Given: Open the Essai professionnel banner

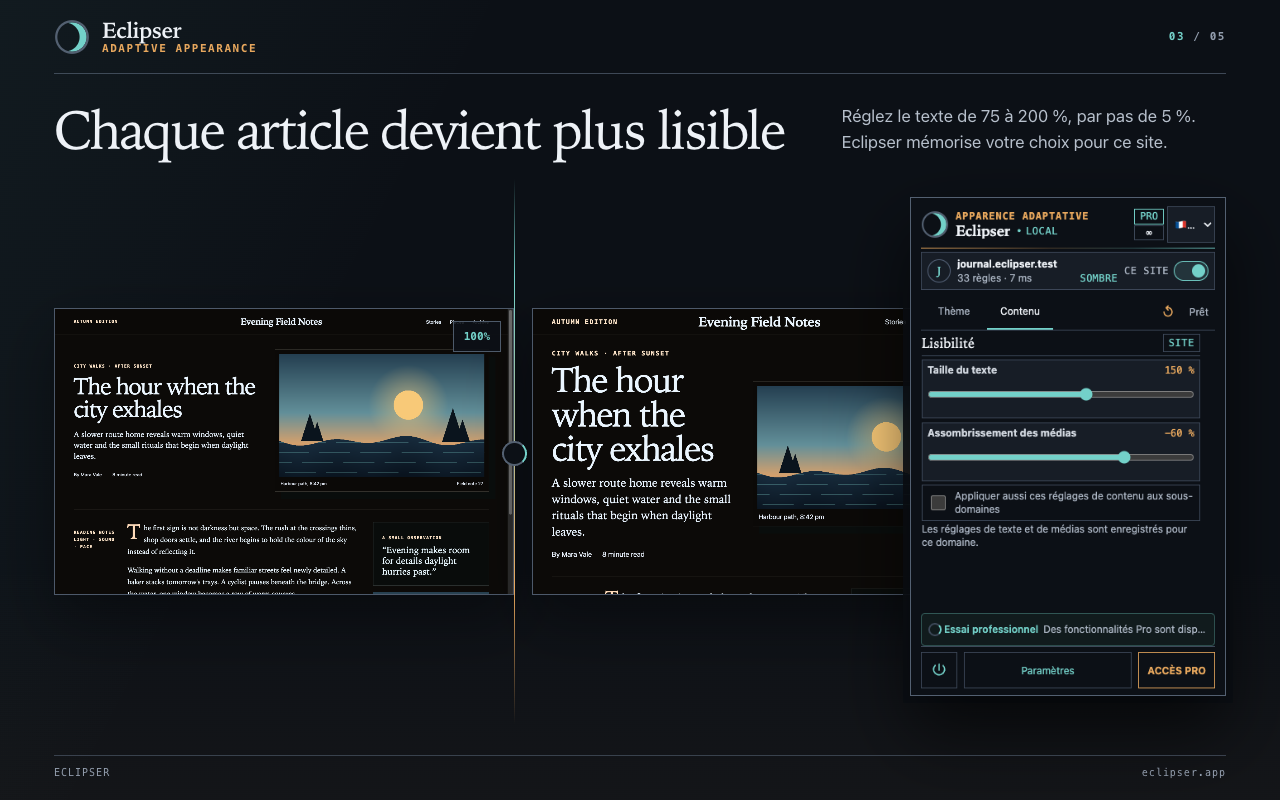Looking at the screenshot, I should (x=1068, y=630).
